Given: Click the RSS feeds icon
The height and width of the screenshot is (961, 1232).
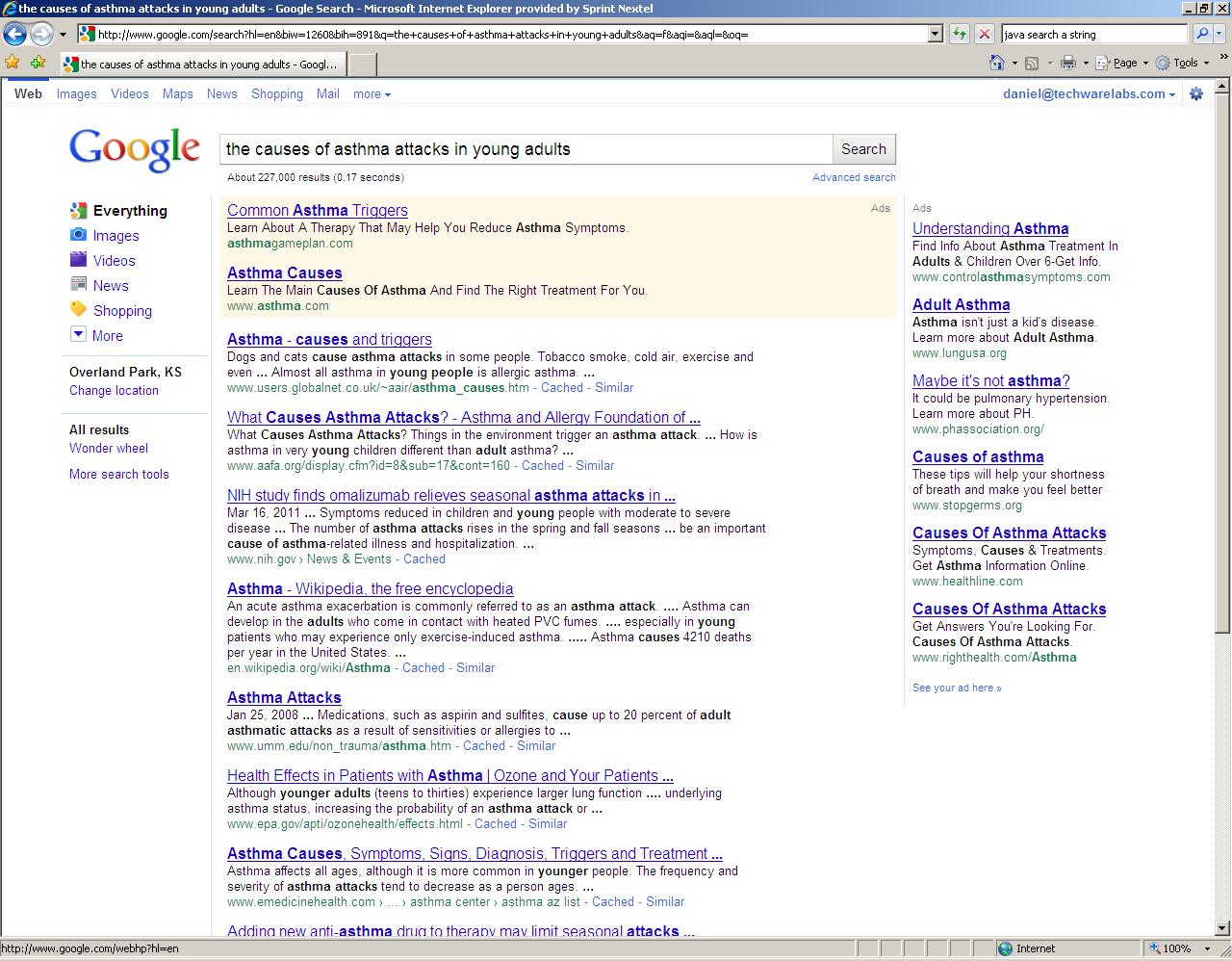Looking at the screenshot, I should click(x=1032, y=64).
